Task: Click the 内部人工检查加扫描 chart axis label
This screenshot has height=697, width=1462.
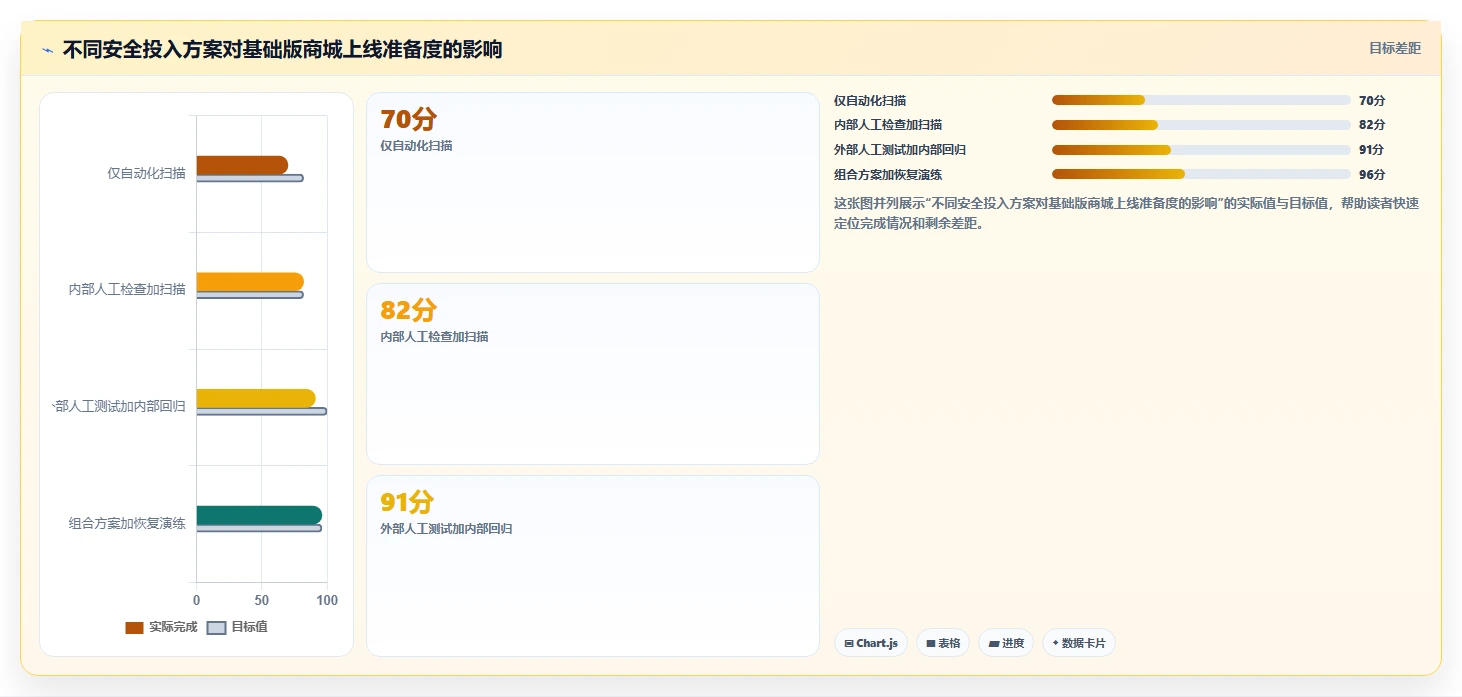Action: 127,289
